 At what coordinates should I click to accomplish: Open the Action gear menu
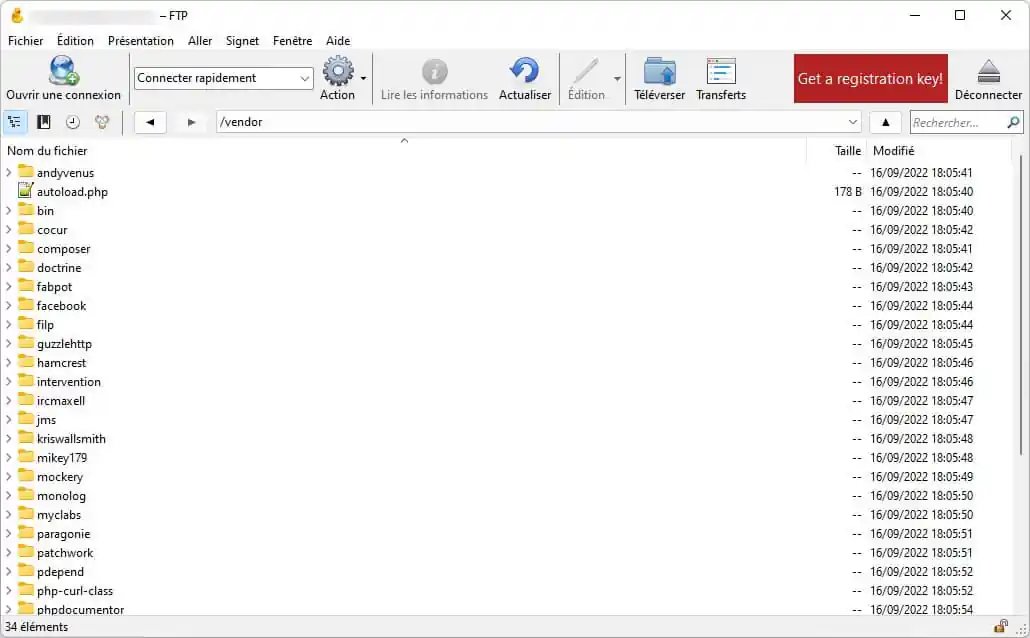(x=338, y=71)
